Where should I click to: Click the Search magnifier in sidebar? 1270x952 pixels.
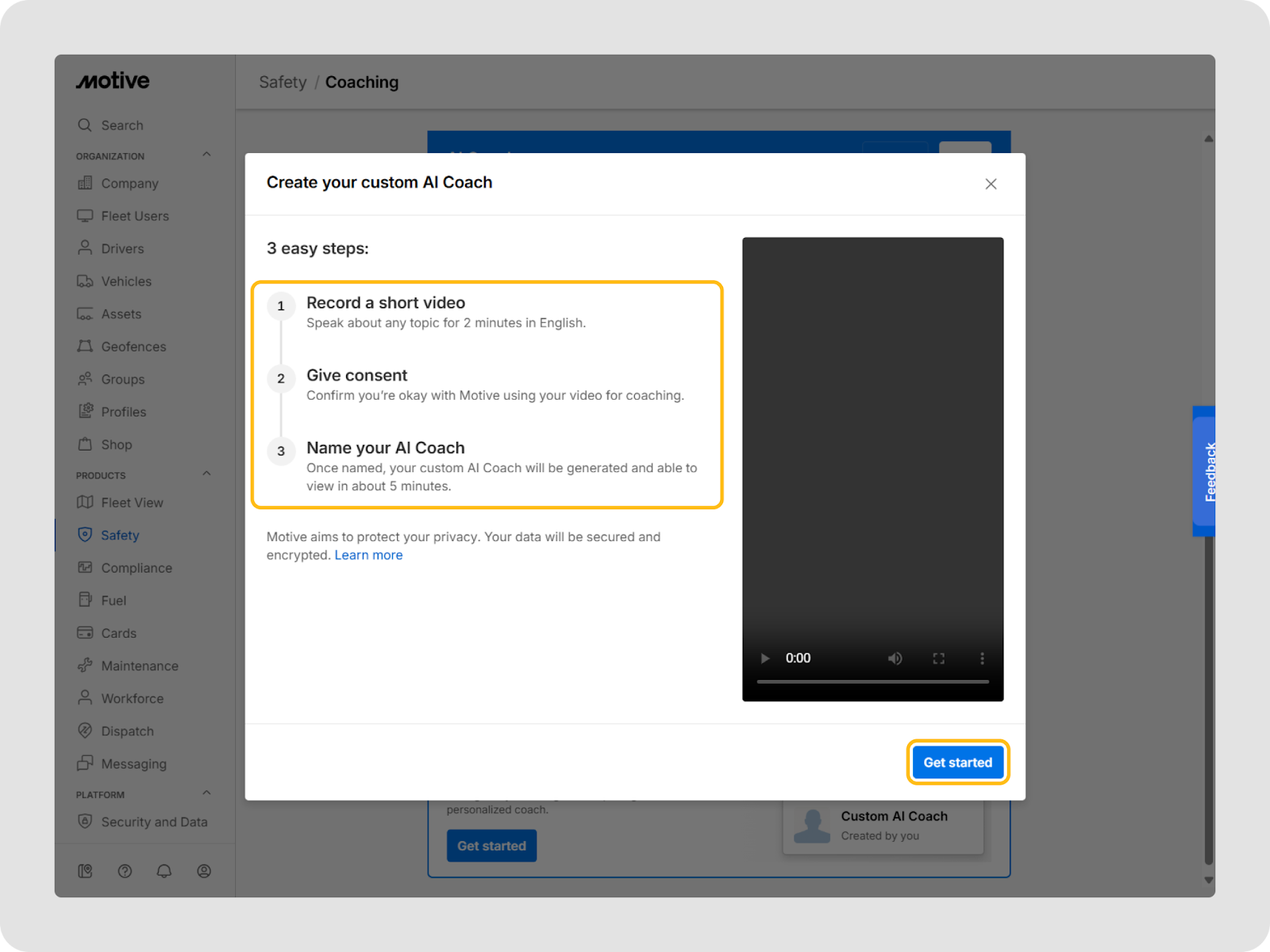(x=85, y=125)
